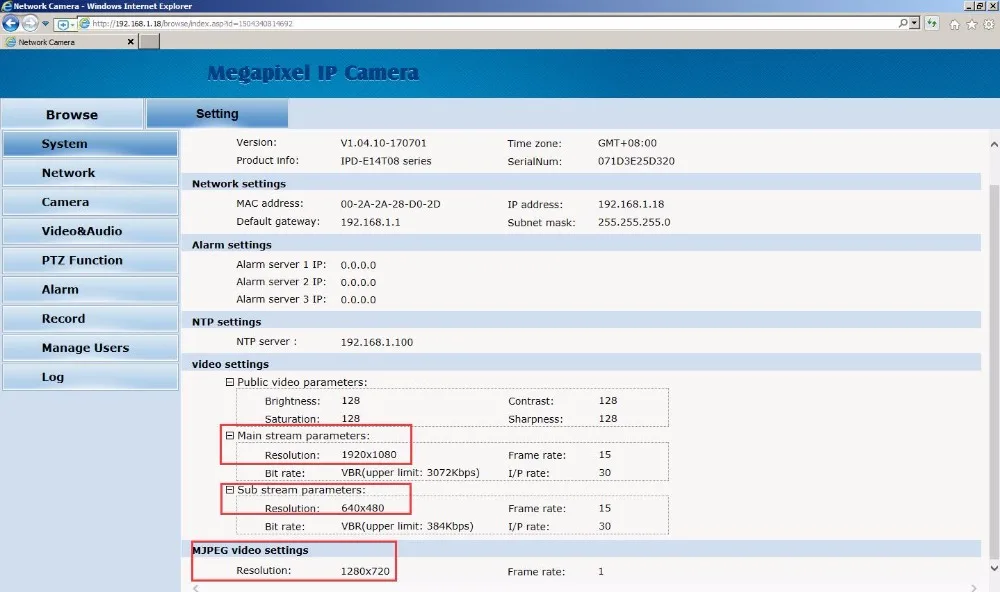Click product info IPD-E14T08 series
The width and height of the screenshot is (1000, 592).
click(x=386, y=161)
